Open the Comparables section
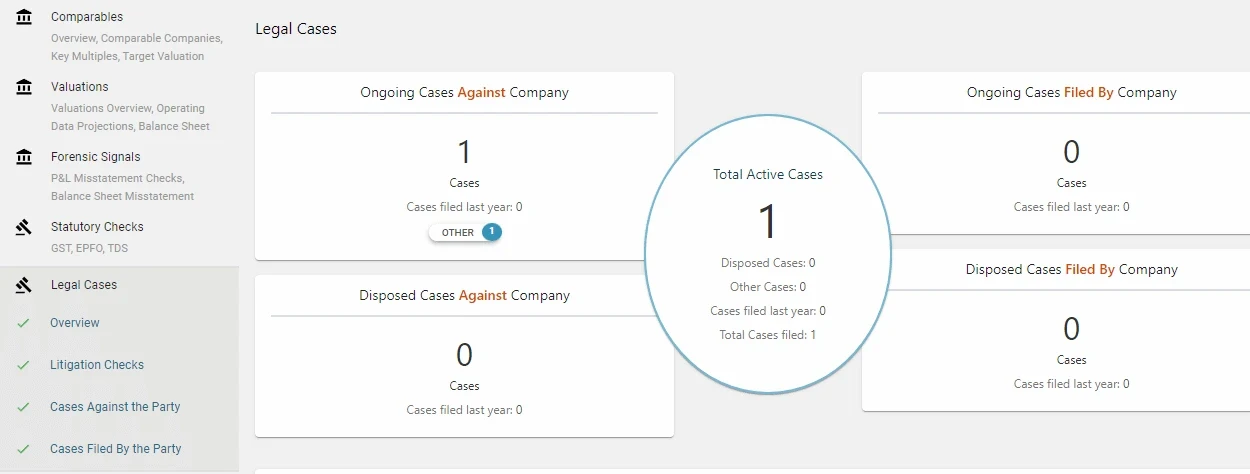Screen dimensions: 1250x474 [x=87, y=17]
